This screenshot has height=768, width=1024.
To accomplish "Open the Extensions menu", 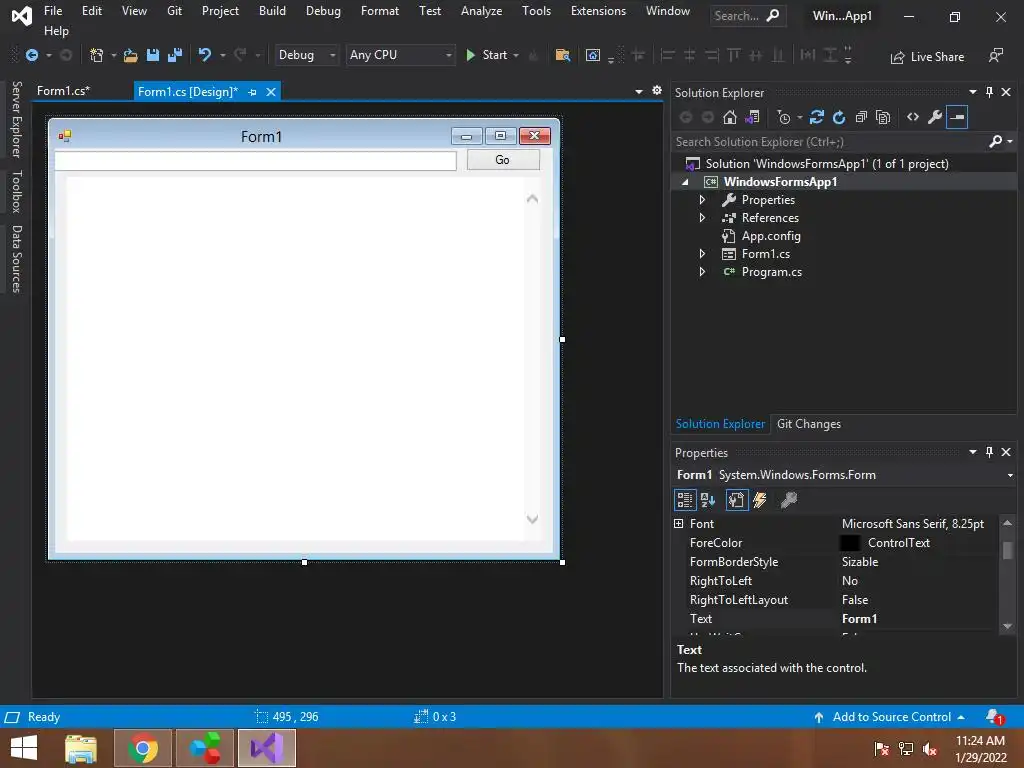I will pyautogui.click(x=598, y=11).
